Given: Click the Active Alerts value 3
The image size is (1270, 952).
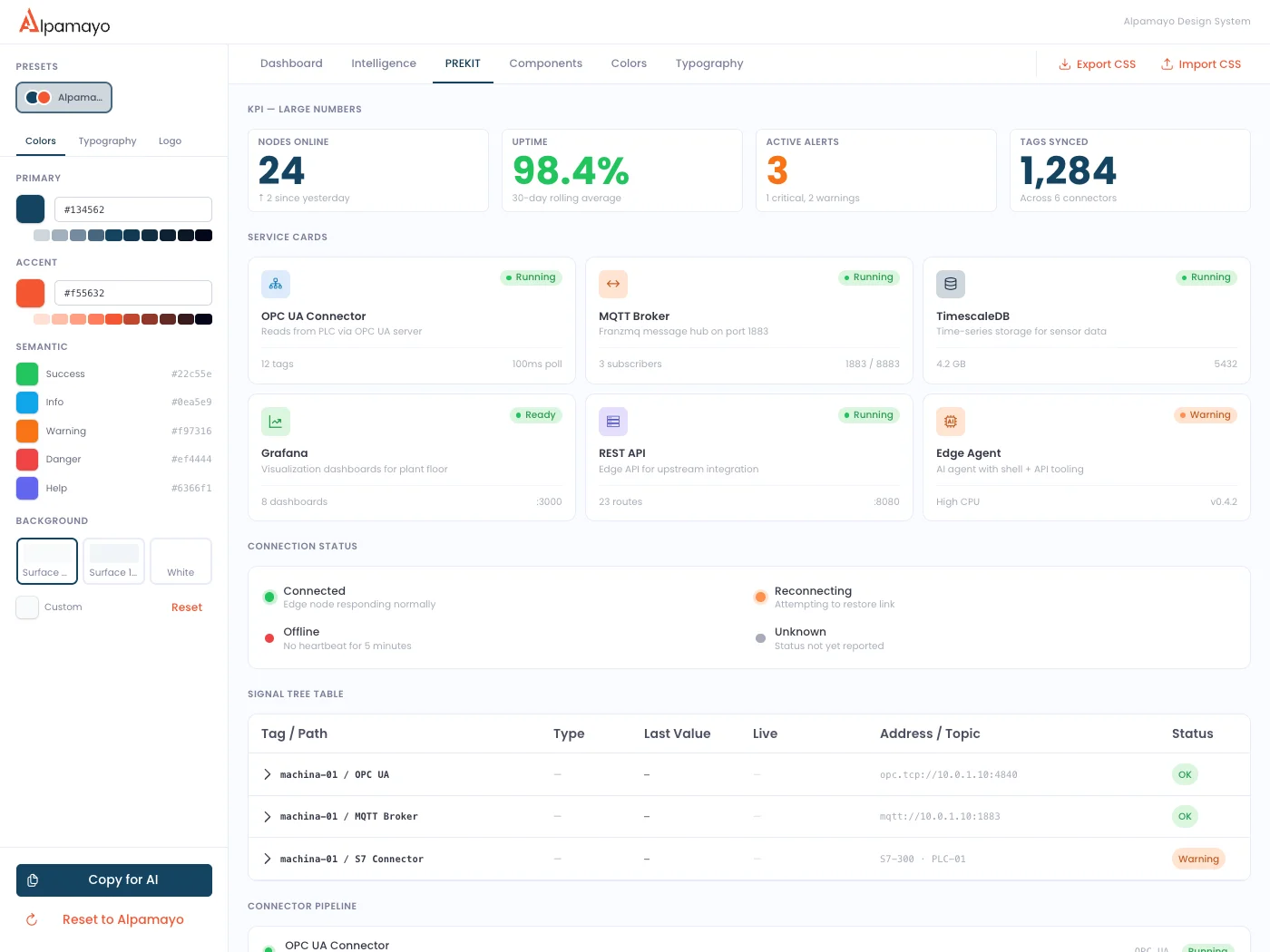Looking at the screenshot, I should pyautogui.click(x=777, y=170).
